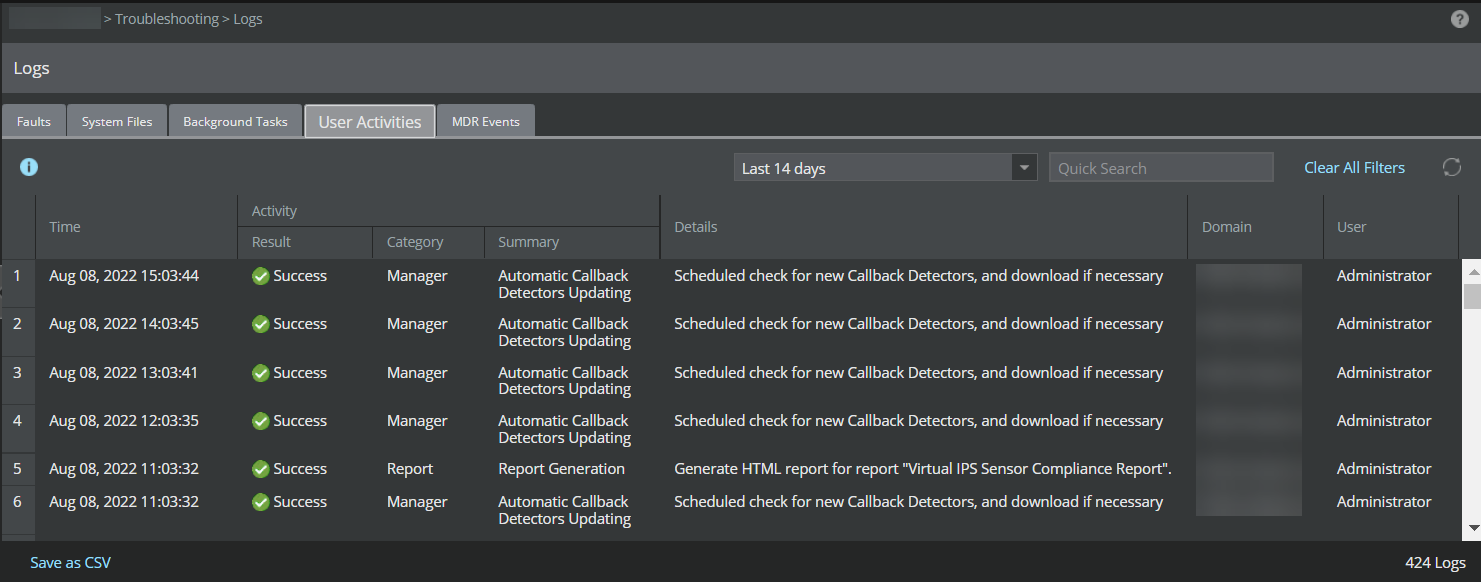Click the Success icon for 12:03:35 entry
1481x582 pixels.
261,421
